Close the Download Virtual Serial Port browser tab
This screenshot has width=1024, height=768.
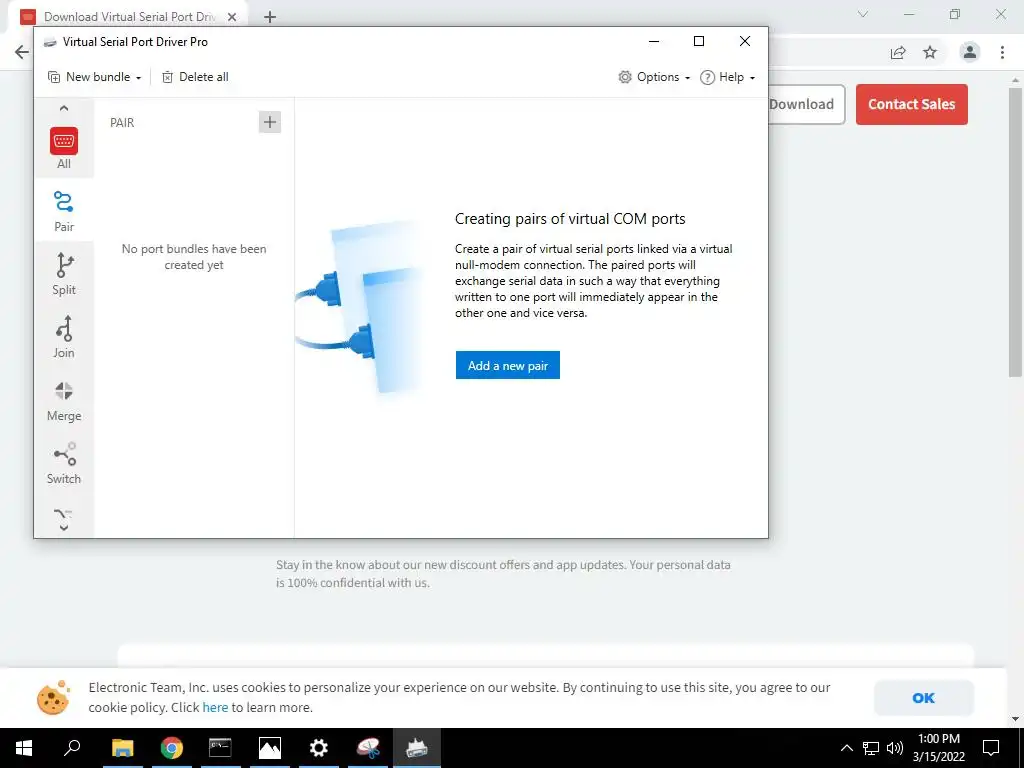coord(232,17)
